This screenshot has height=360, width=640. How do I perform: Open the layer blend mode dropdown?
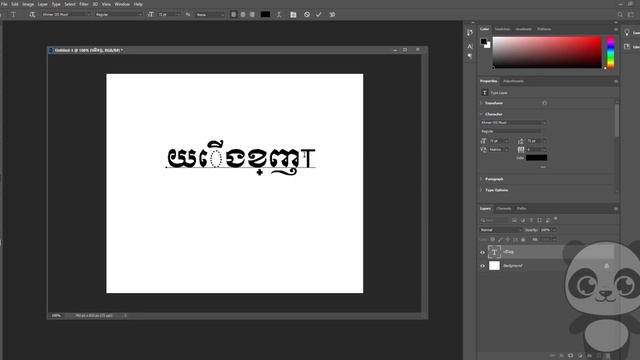(x=501, y=230)
